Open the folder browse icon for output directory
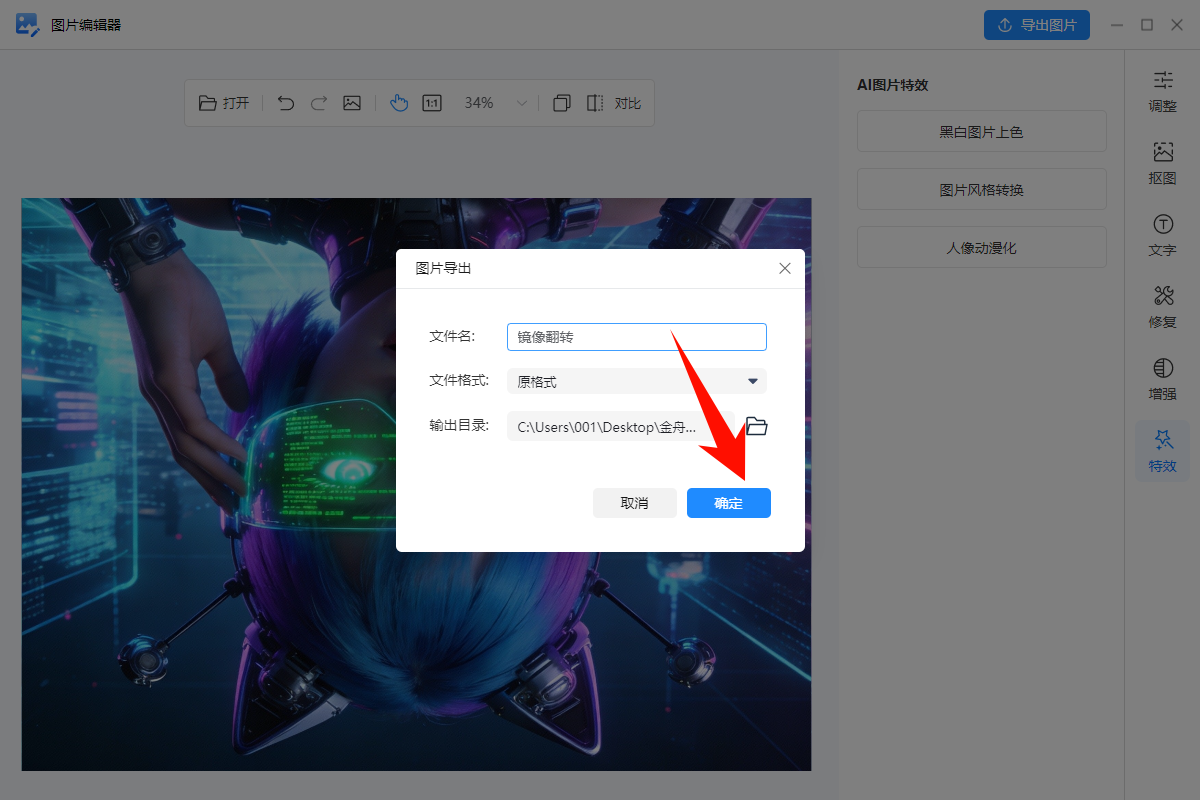Screen dimensions: 1200x800 [757, 427]
